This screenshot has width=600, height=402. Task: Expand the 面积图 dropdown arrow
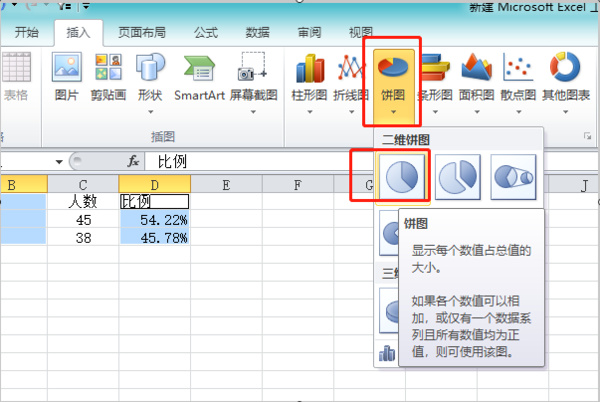[x=477, y=112]
